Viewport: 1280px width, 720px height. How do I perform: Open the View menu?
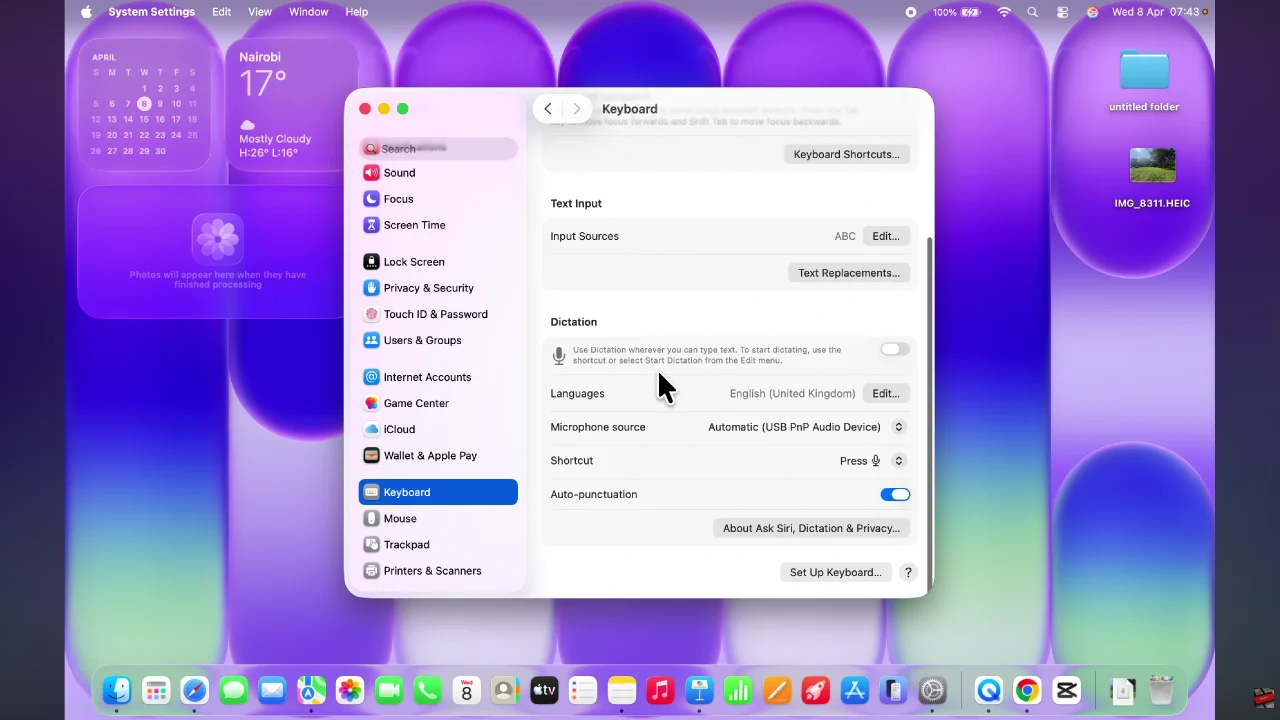259,11
